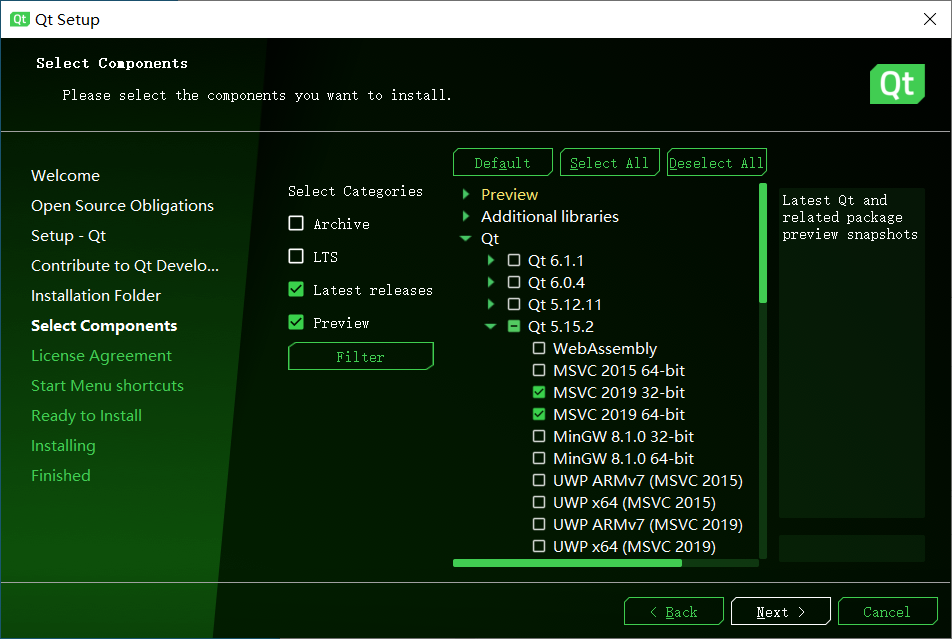Go to previous page with Back
Image resolution: width=952 pixels, height=639 pixels.
point(674,611)
